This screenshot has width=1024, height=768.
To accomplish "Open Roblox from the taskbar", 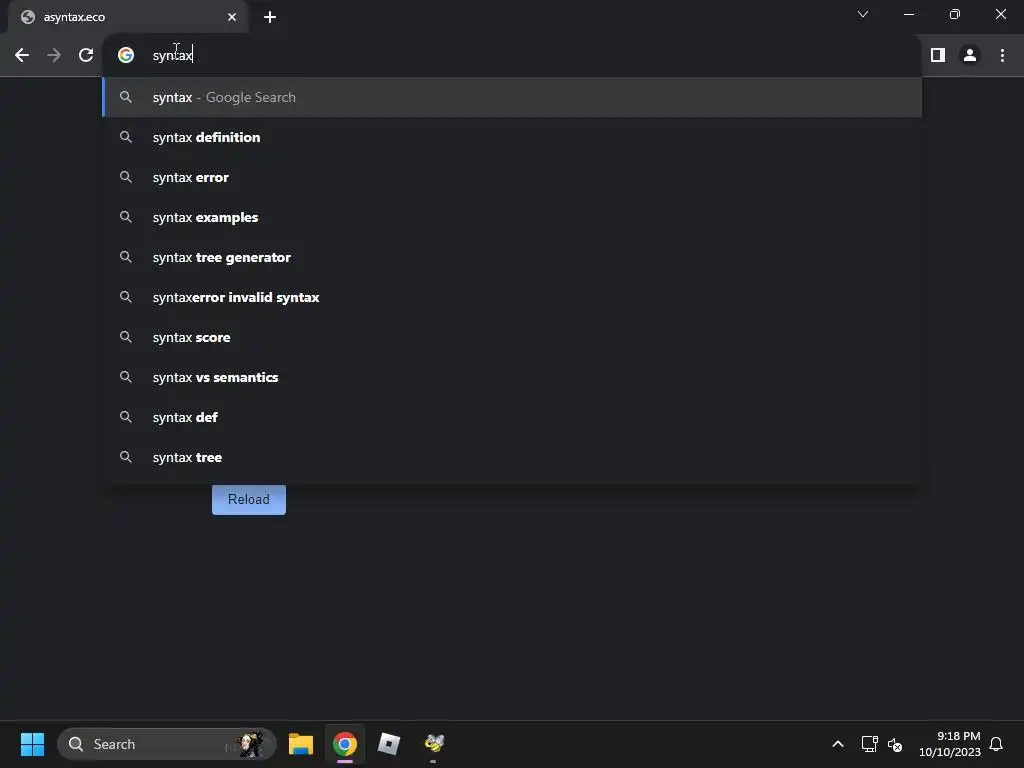I will click(389, 744).
